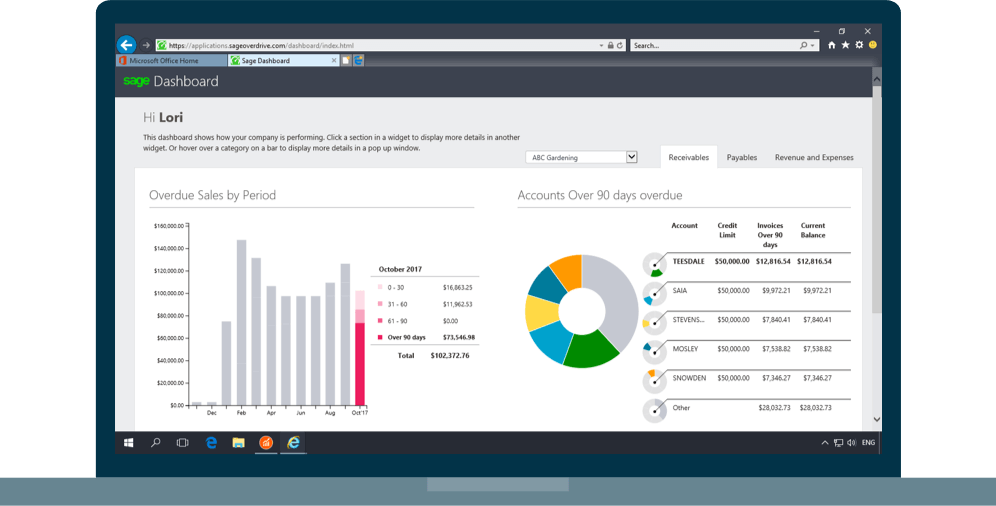This screenshot has height=506, width=996.
Task: Click the page scrollbar up arrow
Action: 877,79
